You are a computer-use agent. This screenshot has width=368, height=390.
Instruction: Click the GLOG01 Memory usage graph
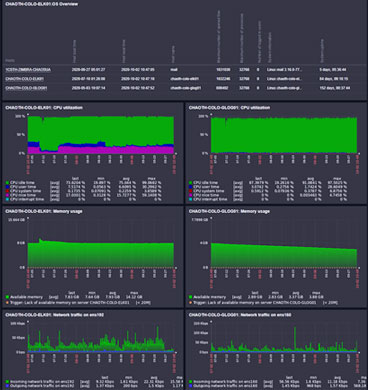284,243
